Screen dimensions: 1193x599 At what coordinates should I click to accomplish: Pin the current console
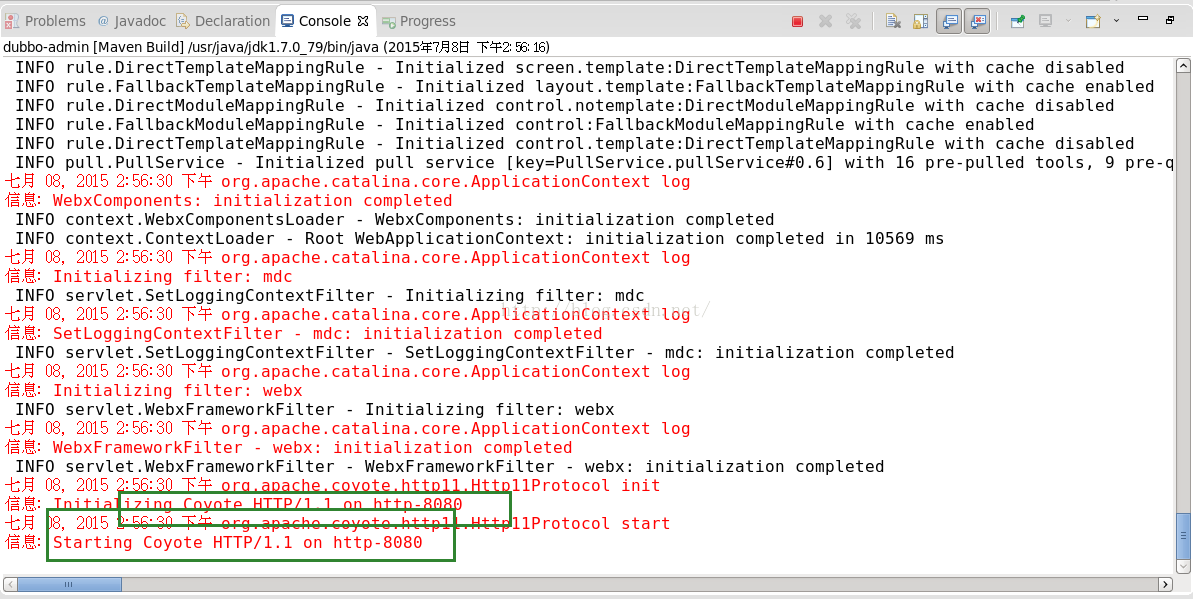pyautogui.click(x=1017, y=22)
